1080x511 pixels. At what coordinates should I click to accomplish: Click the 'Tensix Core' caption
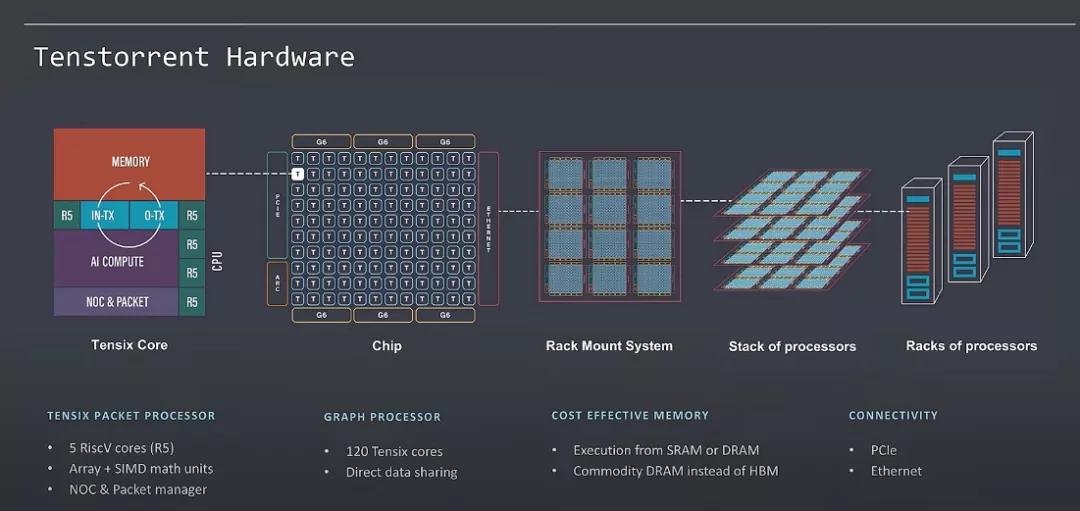pyautogui.click(x=129, y=345)
